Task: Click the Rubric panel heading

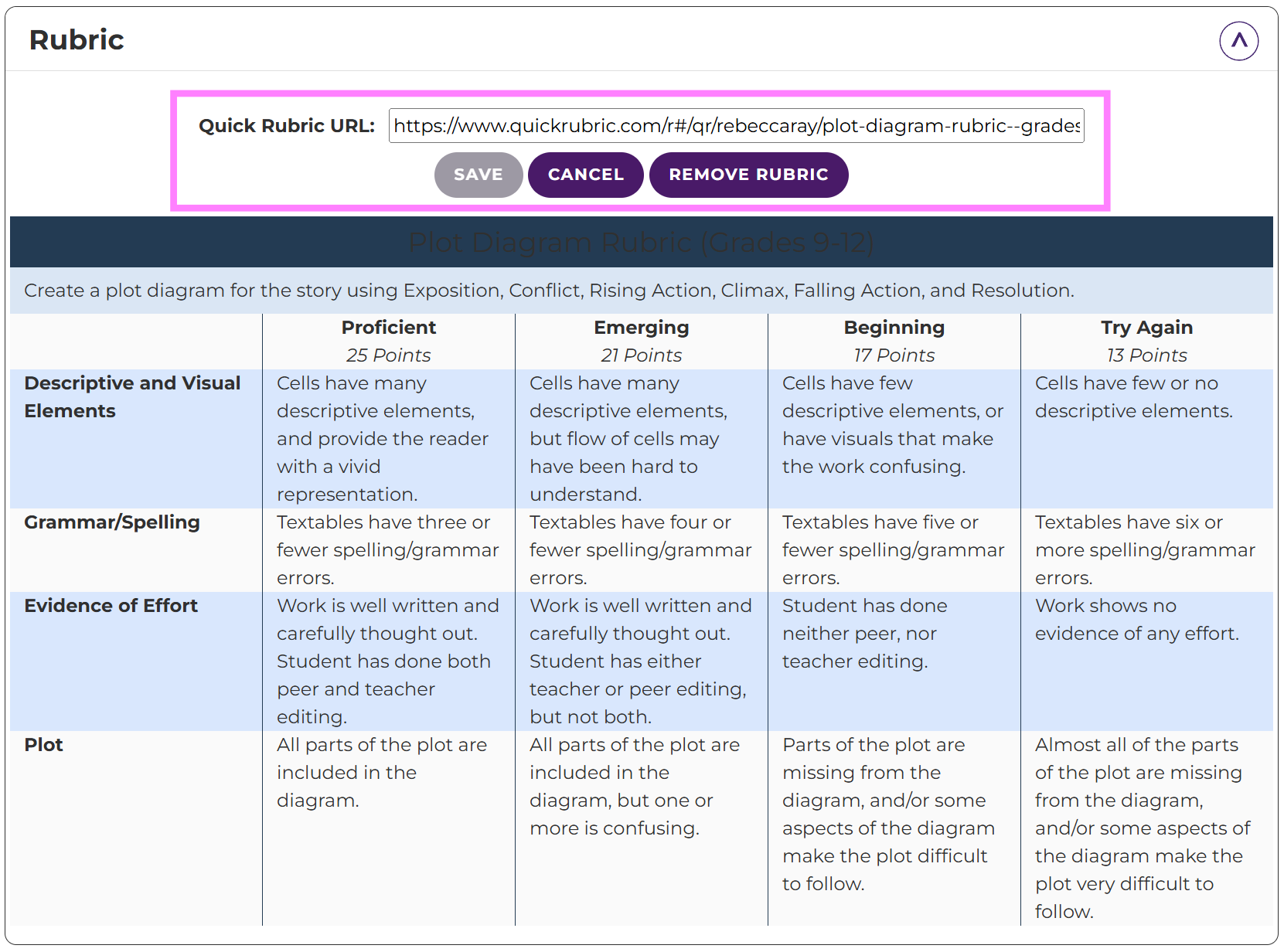Action: (77, 40)
